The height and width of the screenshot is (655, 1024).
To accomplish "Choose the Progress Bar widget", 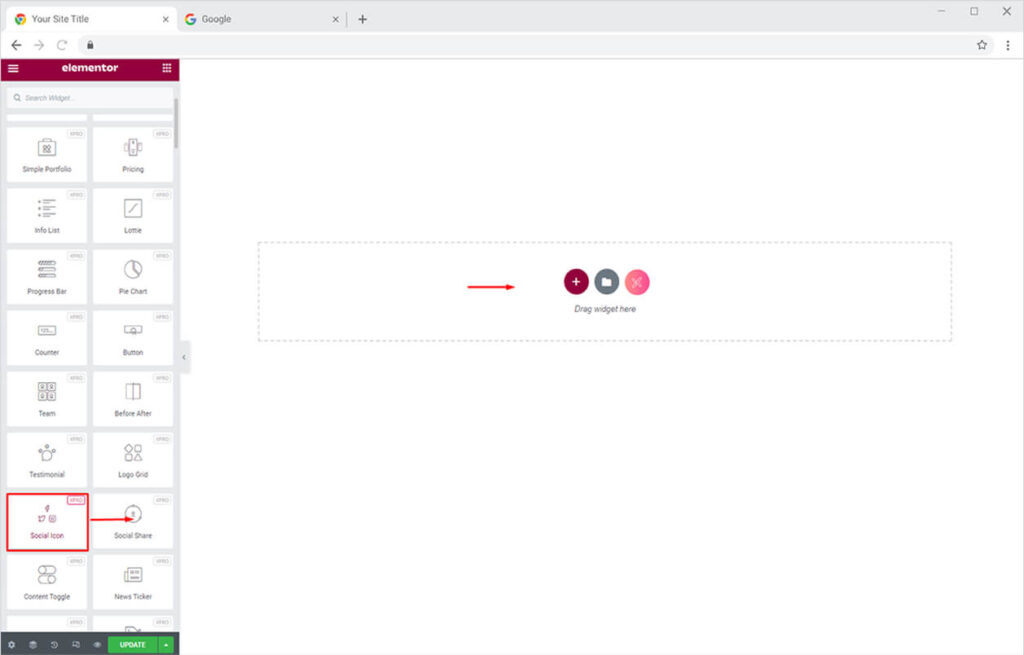I will click(47, 277).
